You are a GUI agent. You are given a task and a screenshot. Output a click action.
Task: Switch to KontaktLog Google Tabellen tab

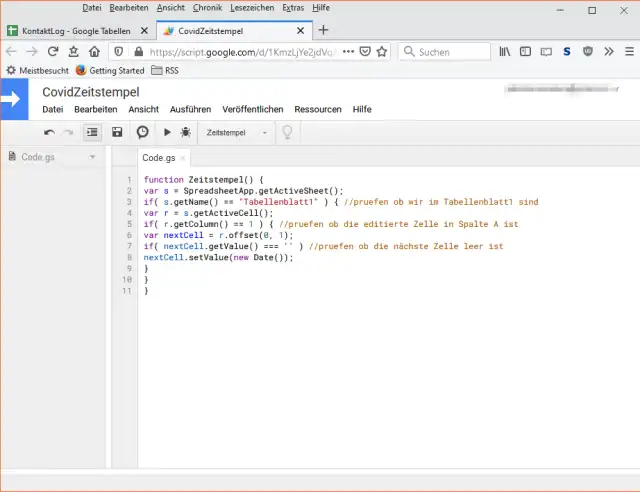tap(75, 30)
